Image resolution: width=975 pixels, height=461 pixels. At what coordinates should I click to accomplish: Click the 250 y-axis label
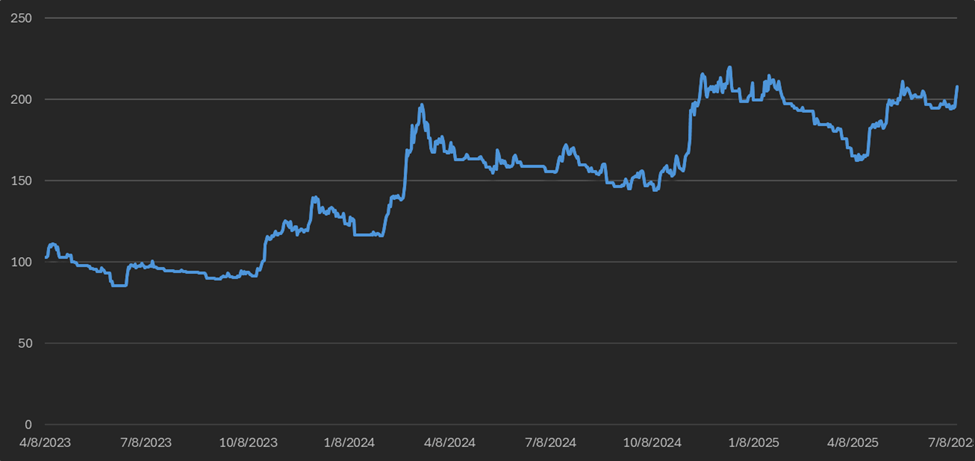[21, 18]
